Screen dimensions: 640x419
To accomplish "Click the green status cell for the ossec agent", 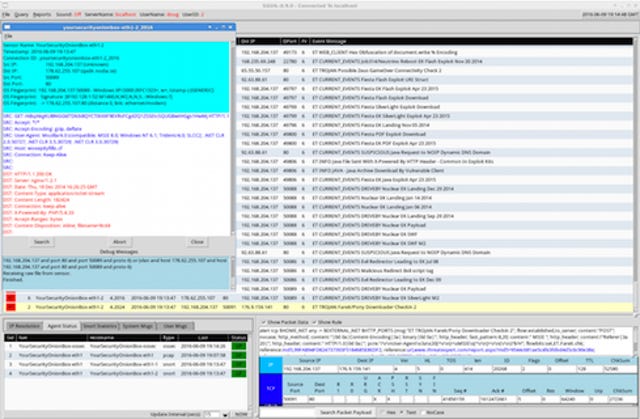I will (237, 347).
